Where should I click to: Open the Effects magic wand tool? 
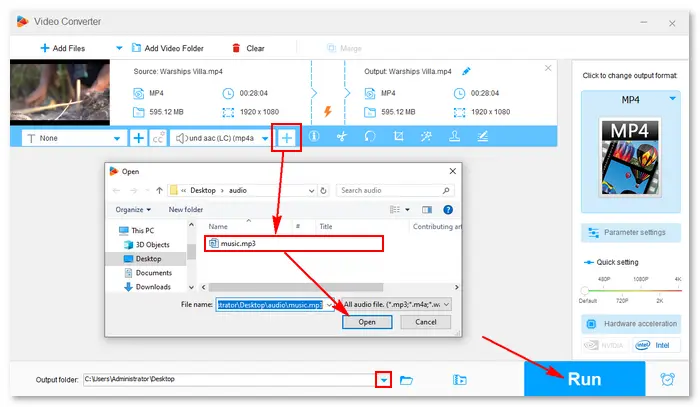[x=426, y=137]
